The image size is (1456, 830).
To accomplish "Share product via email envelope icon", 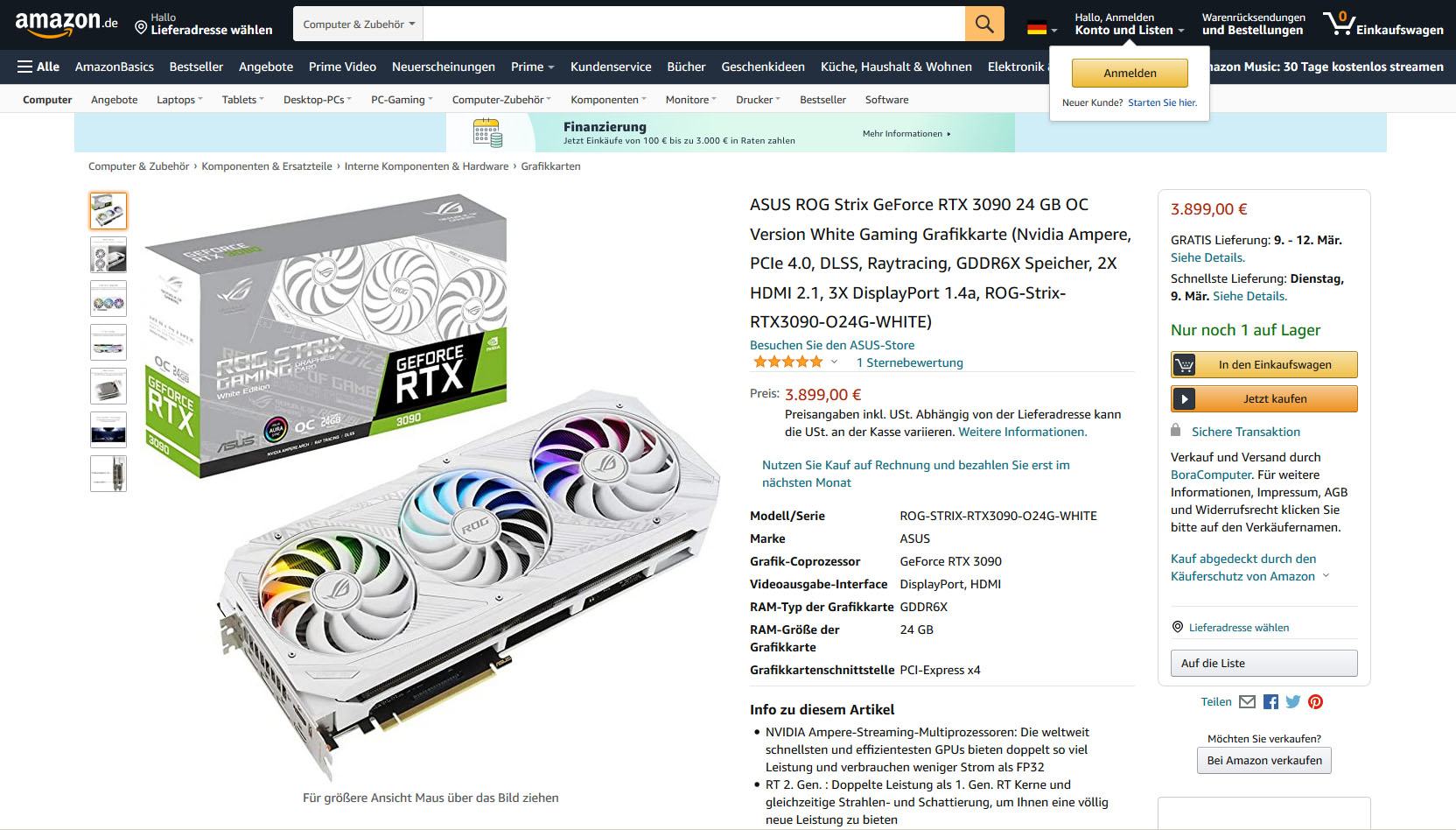I will click(x=1247, y=701).
